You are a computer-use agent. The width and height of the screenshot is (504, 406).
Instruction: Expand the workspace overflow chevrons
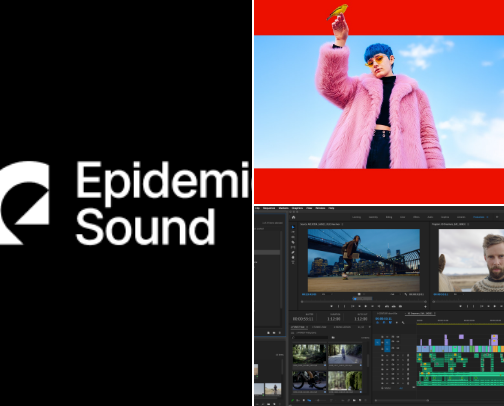(497, 217)
